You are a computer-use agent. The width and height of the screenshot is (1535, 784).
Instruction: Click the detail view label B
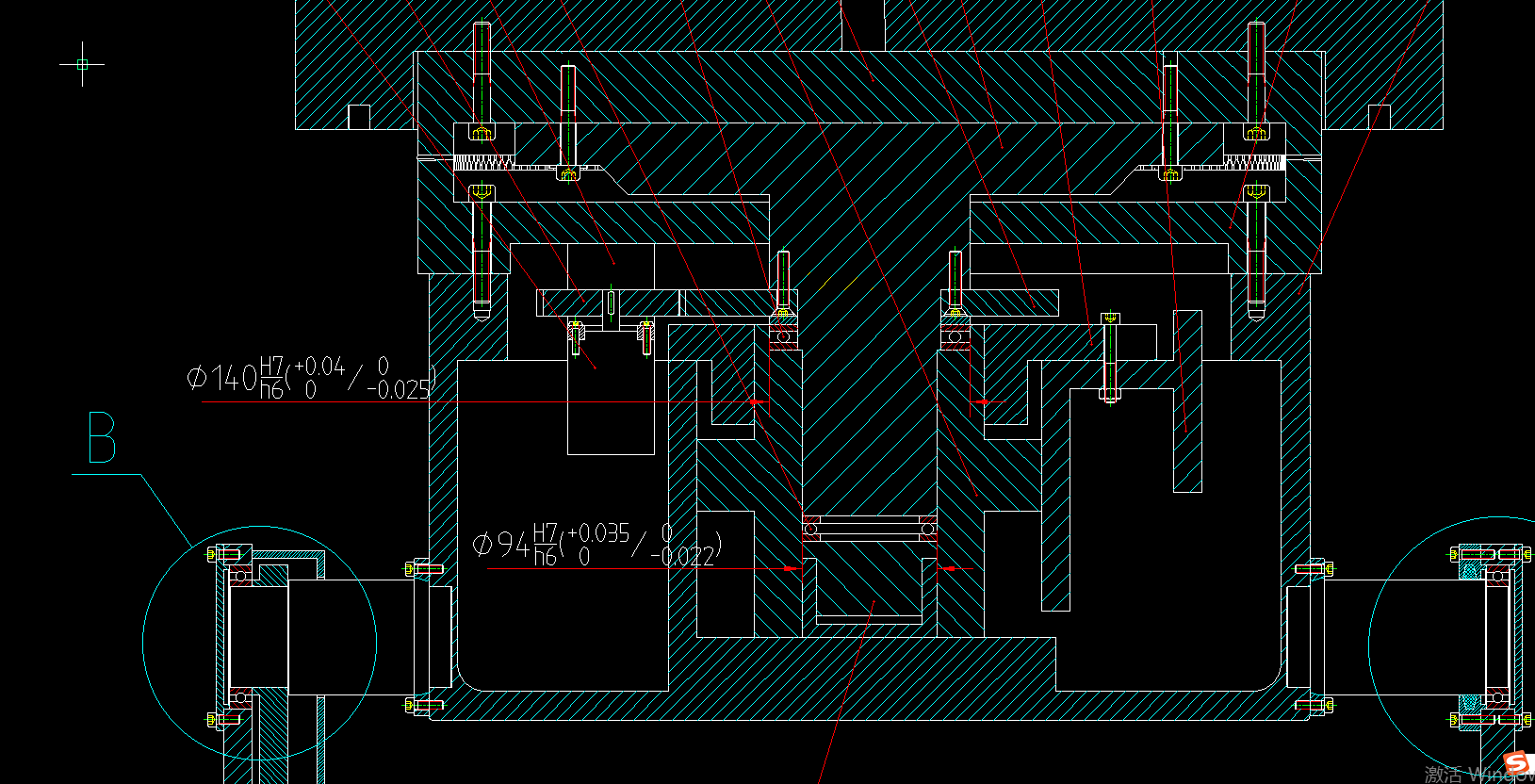tap(102, 437)
